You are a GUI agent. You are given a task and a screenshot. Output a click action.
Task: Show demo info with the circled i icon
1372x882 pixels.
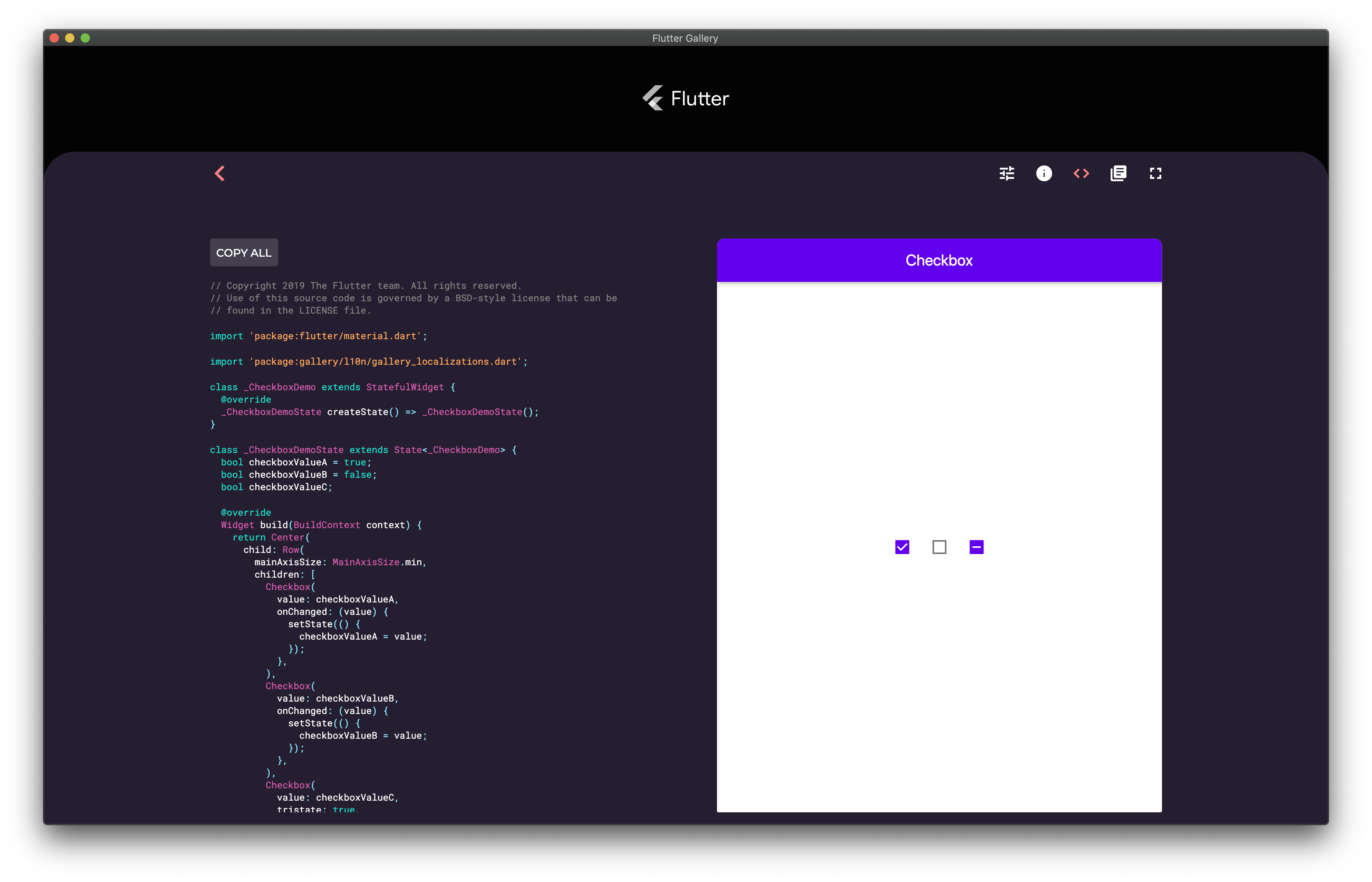[1044, 173]
